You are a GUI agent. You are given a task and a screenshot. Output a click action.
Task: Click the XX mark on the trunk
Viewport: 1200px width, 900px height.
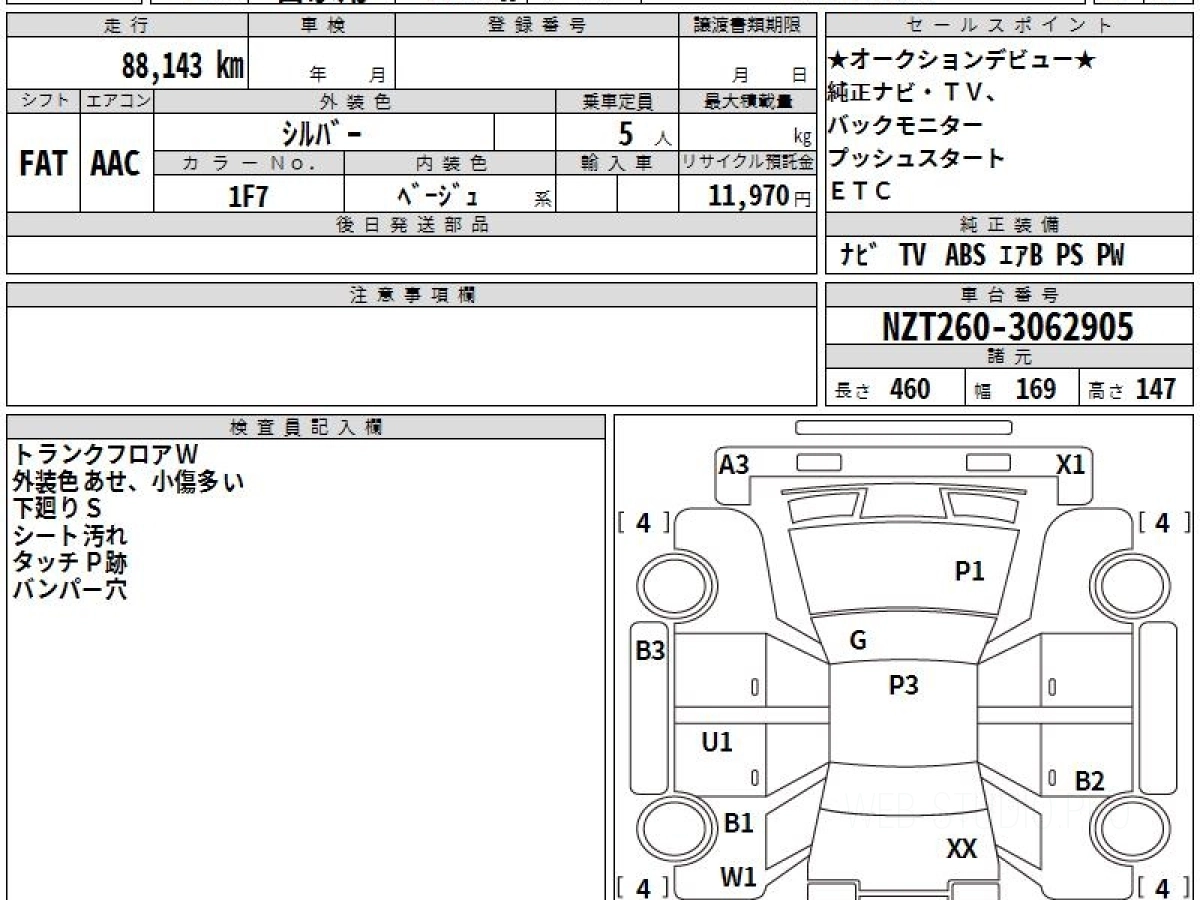click(961, 849)
